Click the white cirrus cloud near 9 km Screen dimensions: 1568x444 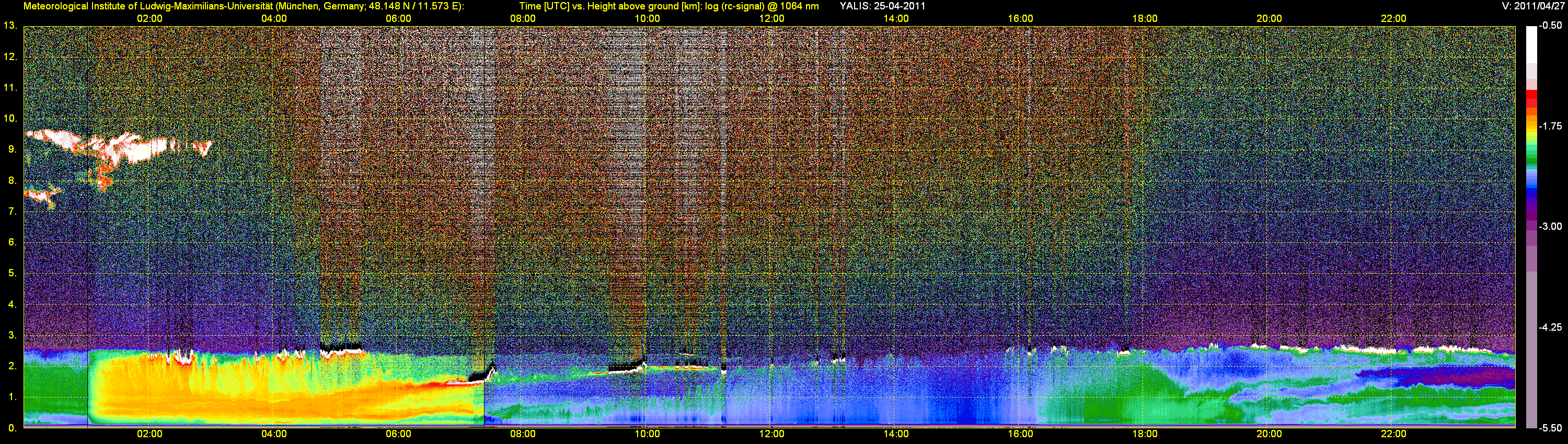point(122,146)
